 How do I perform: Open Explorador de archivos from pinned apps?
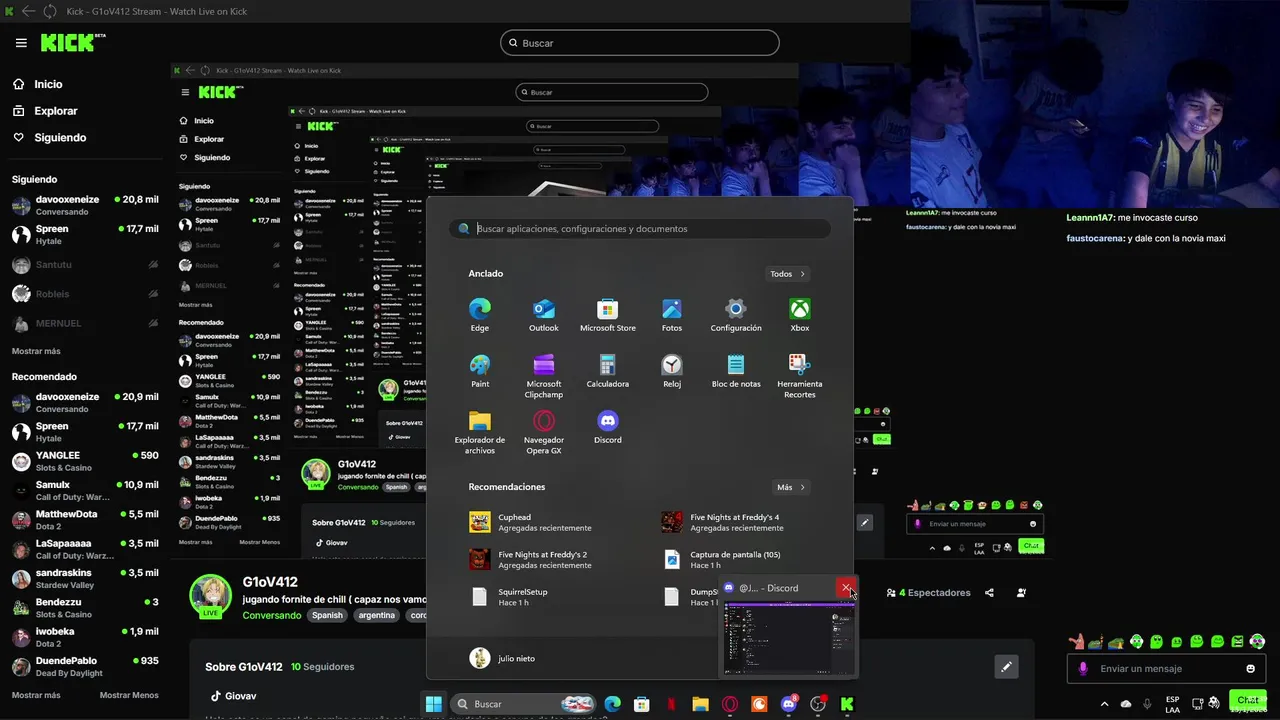[480, 432]
